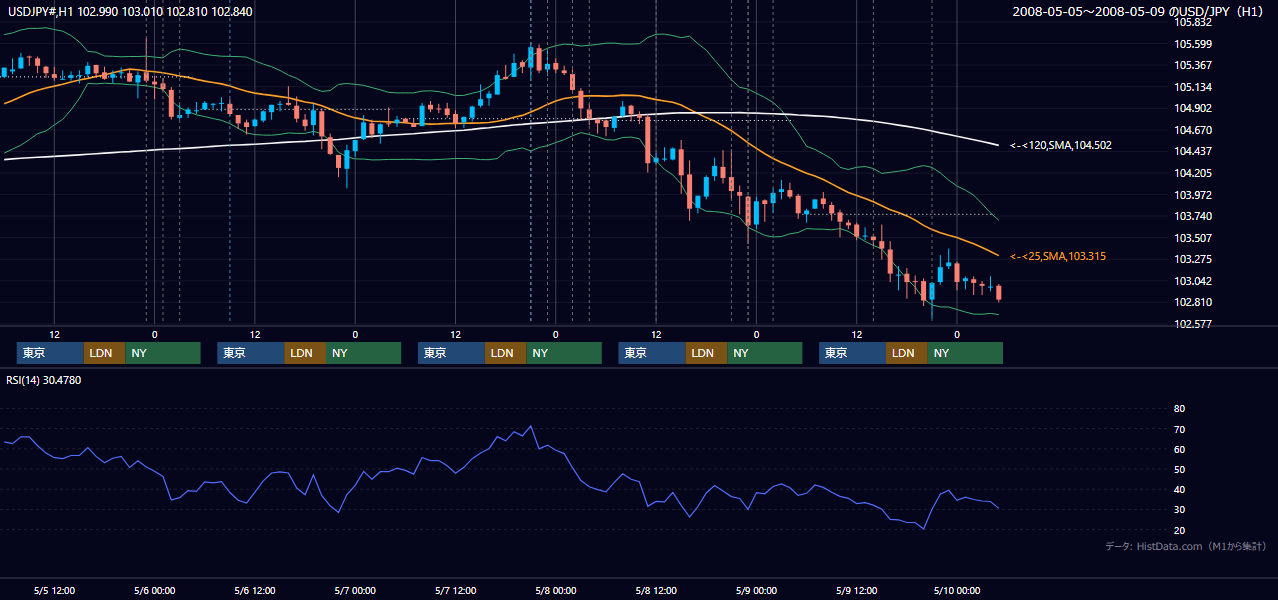Select the 5/7 12:00 time axis label

pyautogui.click(x=455, y=590)
